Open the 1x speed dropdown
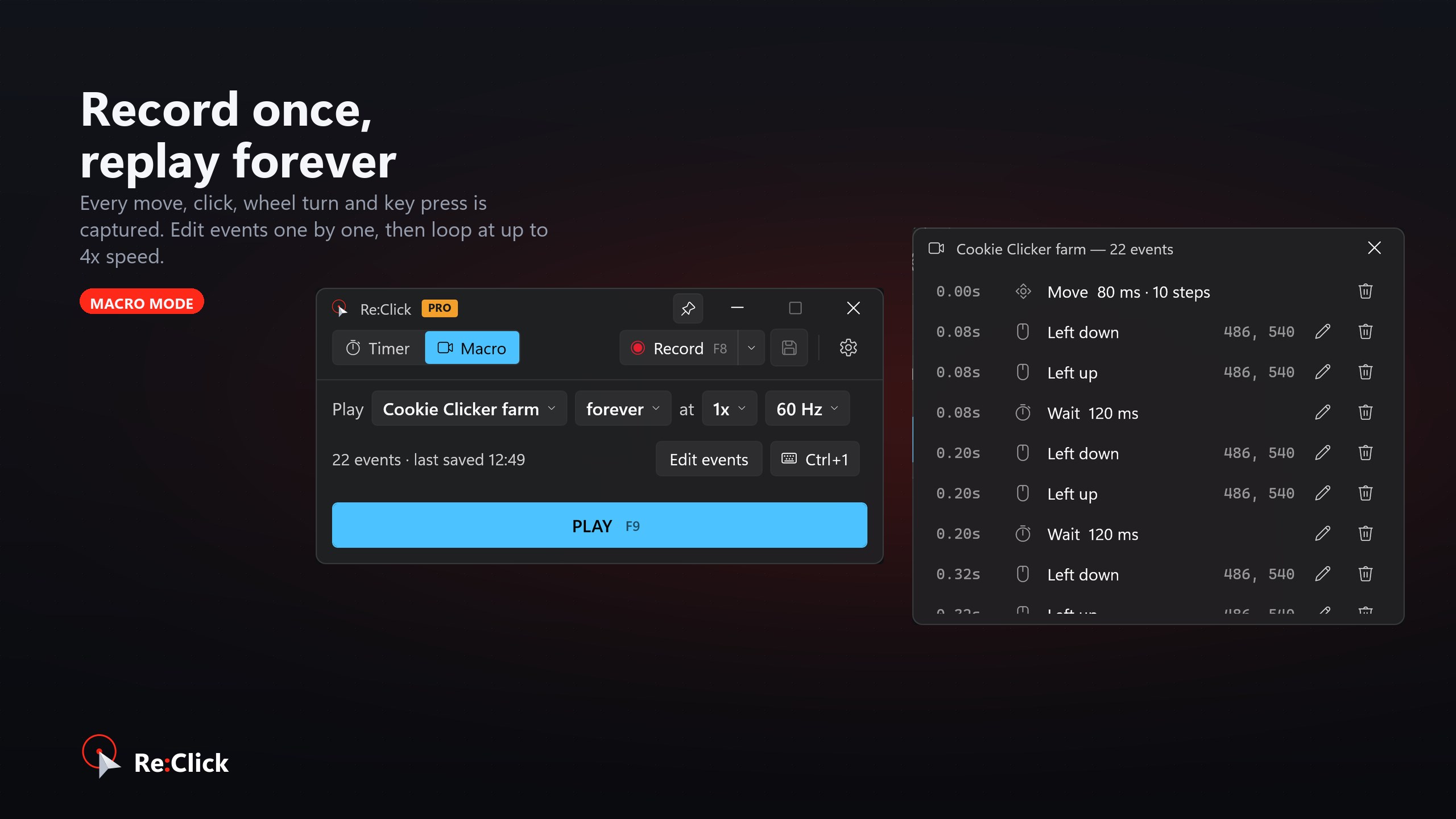 click(730, 408)
